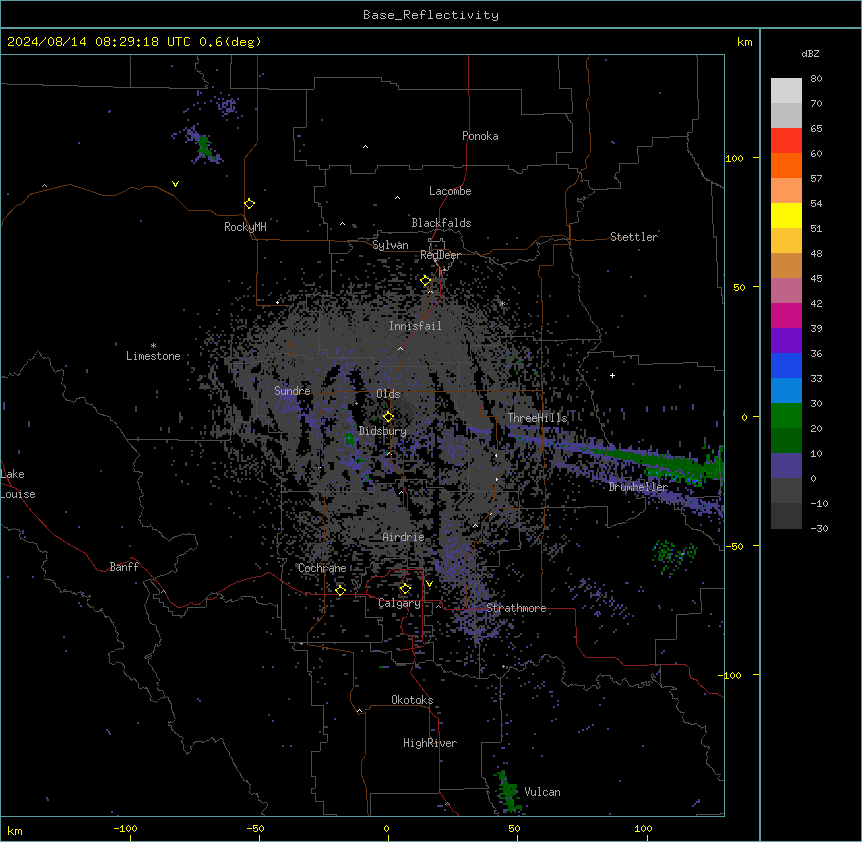Click the 0 tick on the bottom axis
Viewport: 862px width, 842px height.
(386, 829)
